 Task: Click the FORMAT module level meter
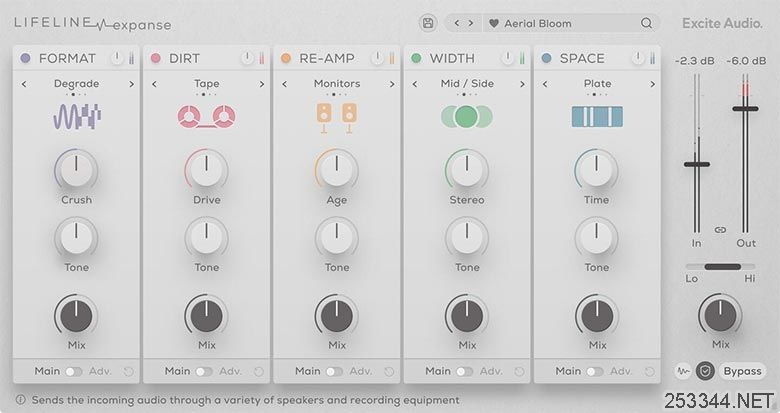click(131, 58)
